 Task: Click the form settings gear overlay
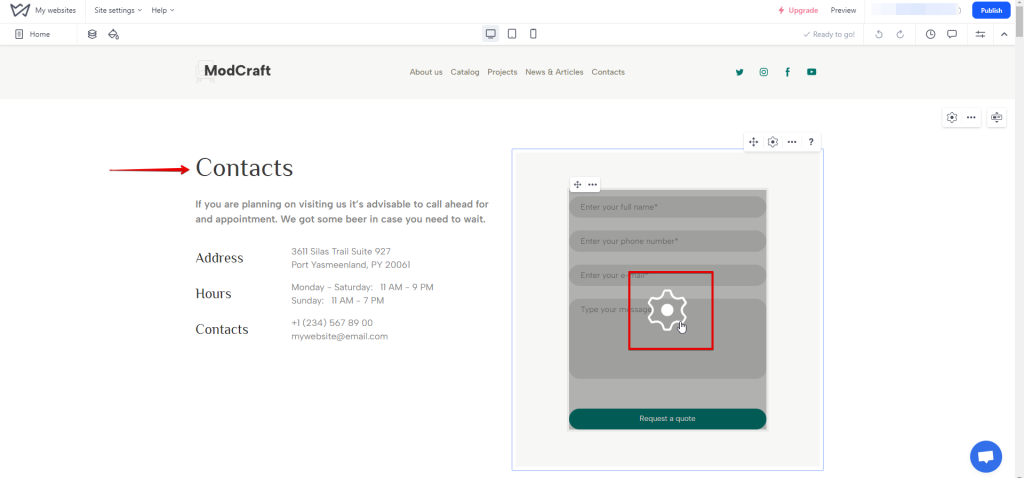(667, 311)
